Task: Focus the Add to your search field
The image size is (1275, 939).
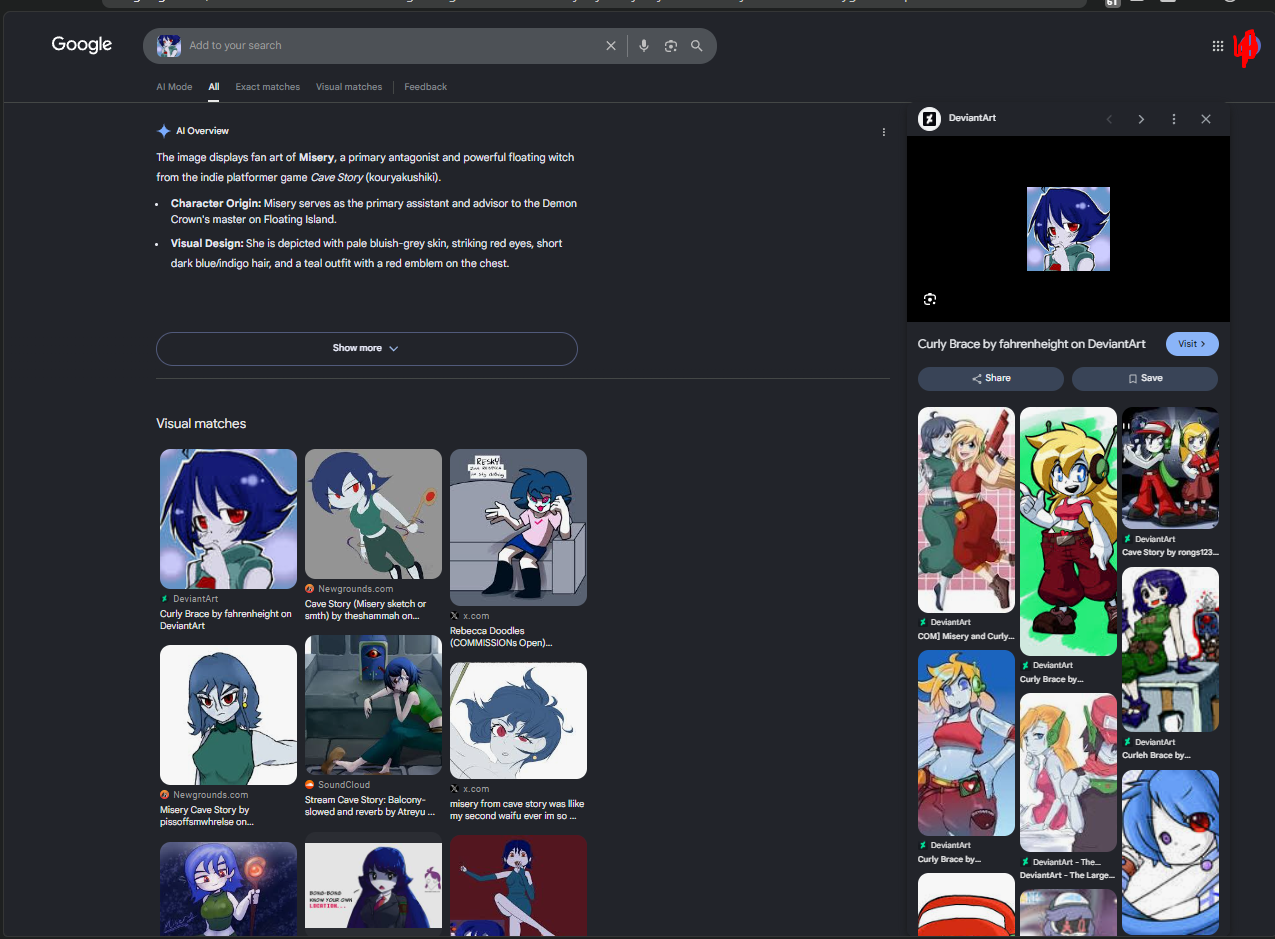Action: (x=390, y=46)
